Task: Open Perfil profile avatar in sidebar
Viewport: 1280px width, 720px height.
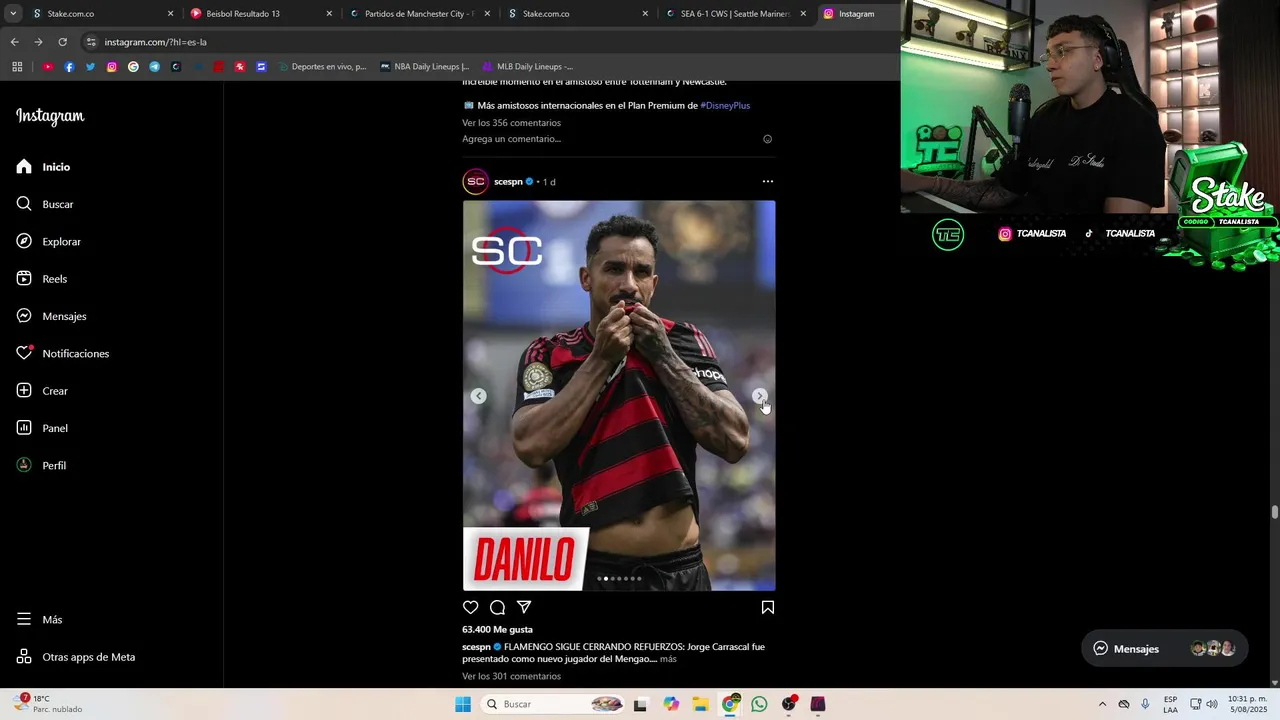Action: pyautogui.click(x=24, y=465)
